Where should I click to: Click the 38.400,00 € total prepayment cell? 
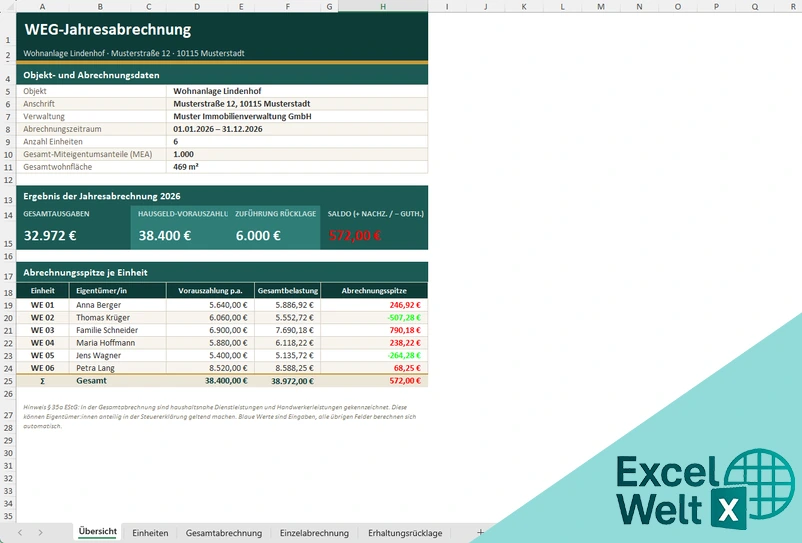(210, 381)
